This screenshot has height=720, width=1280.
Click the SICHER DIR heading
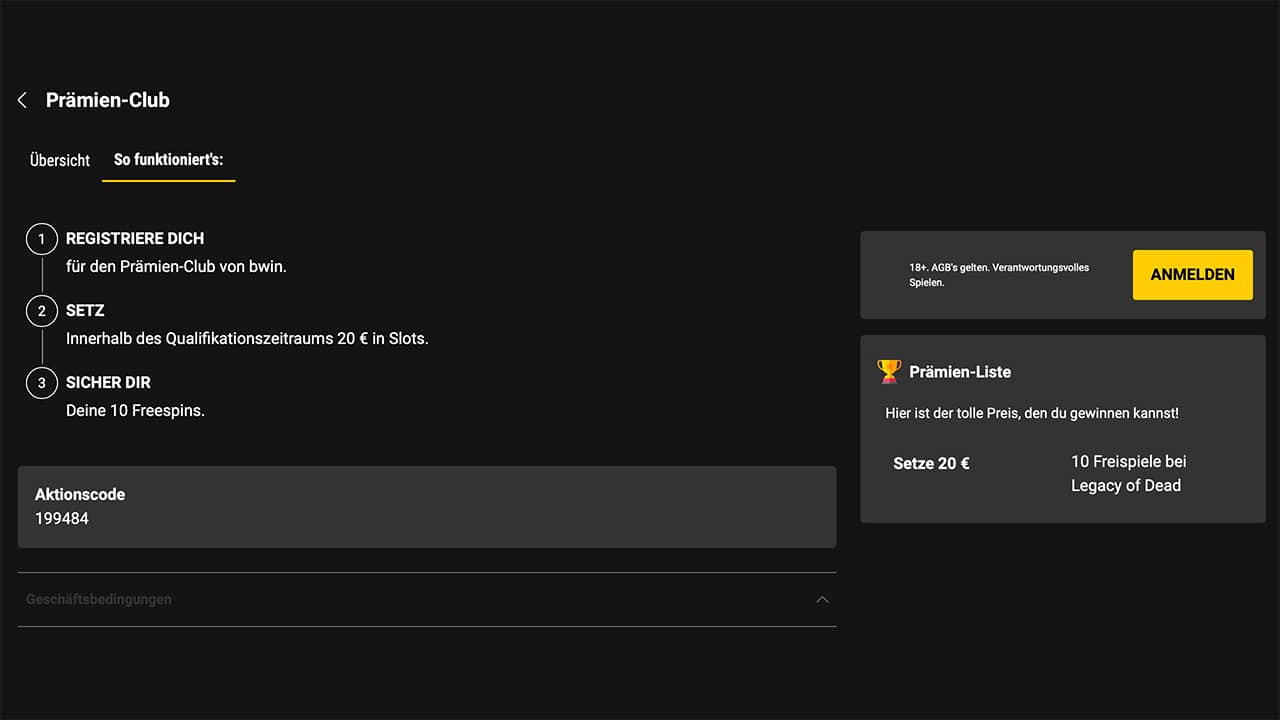click(x=108, y=383)
